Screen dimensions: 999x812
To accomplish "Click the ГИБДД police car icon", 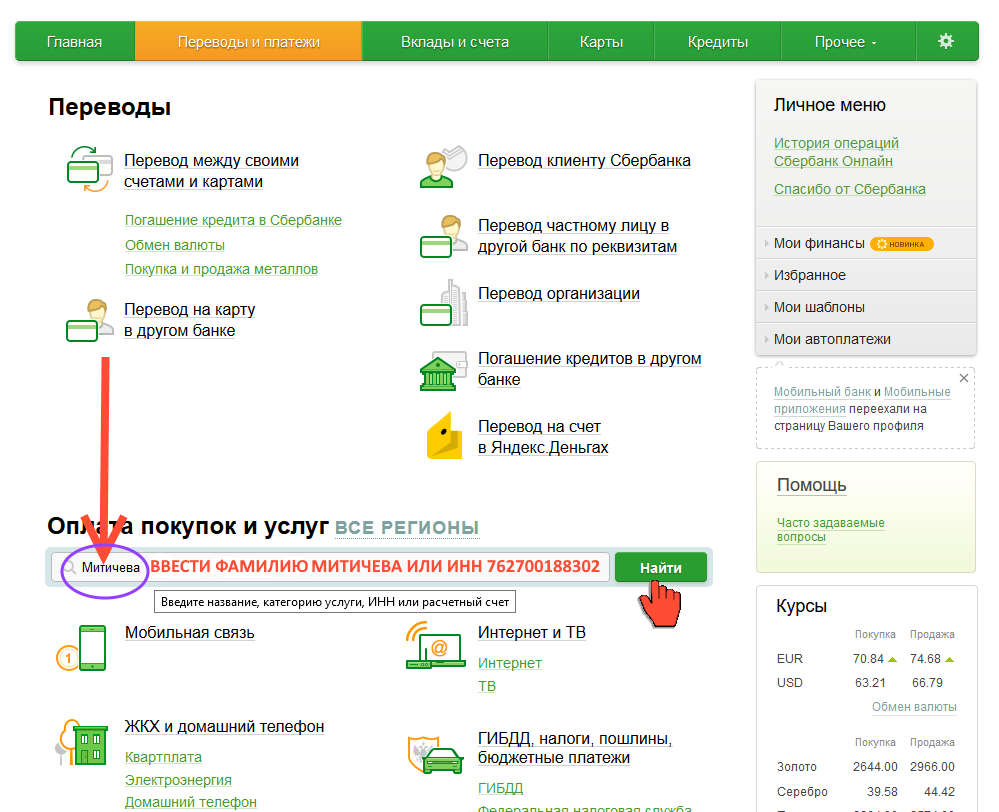I will tap(435, 754).
